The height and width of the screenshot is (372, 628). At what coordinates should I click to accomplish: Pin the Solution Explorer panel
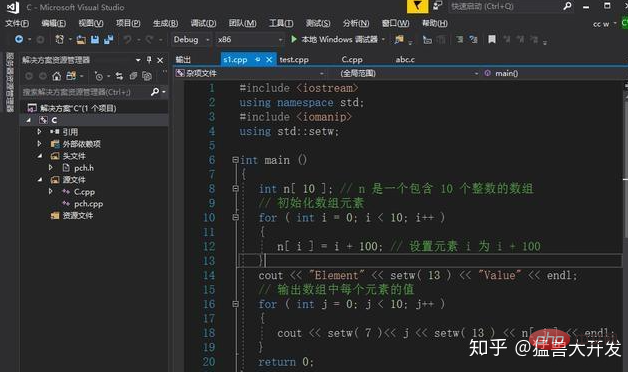[x=149, y=60]
